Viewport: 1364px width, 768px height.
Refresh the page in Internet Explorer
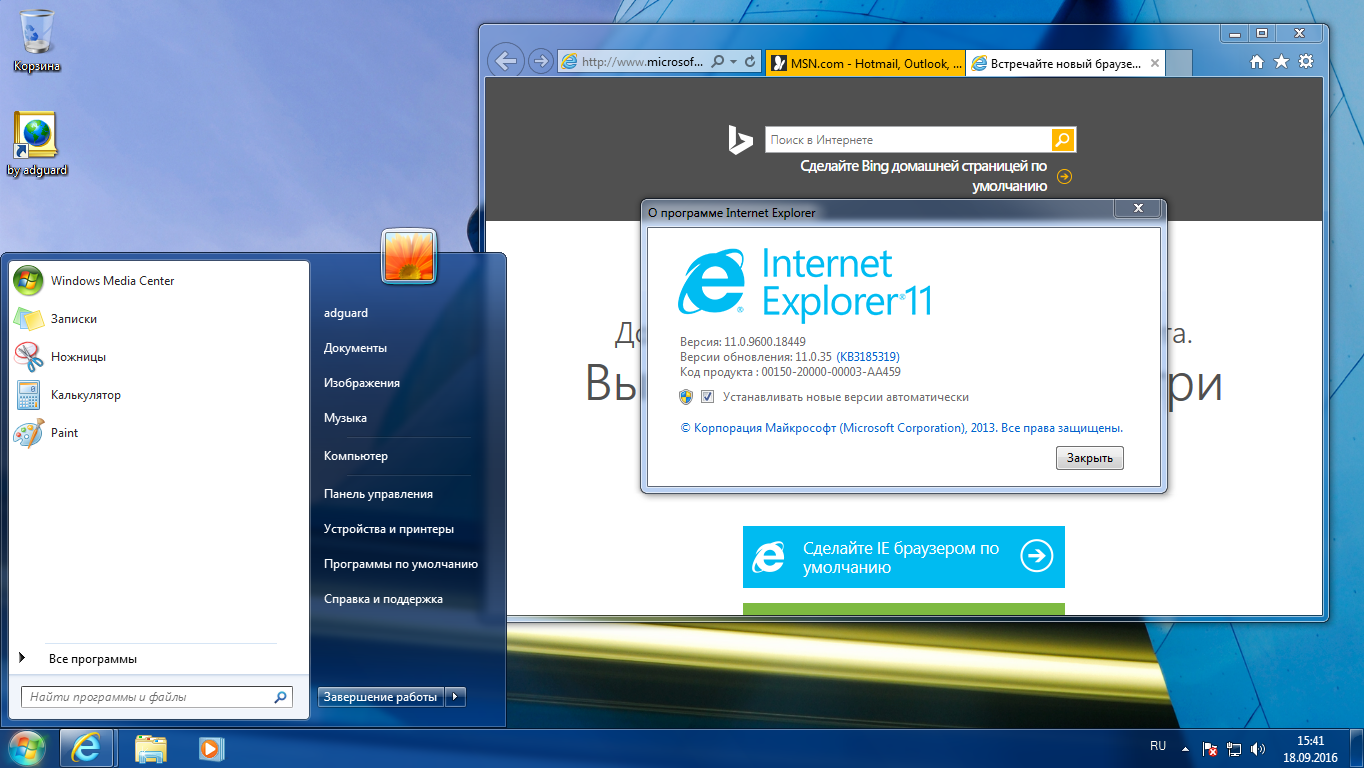(752, 62)
